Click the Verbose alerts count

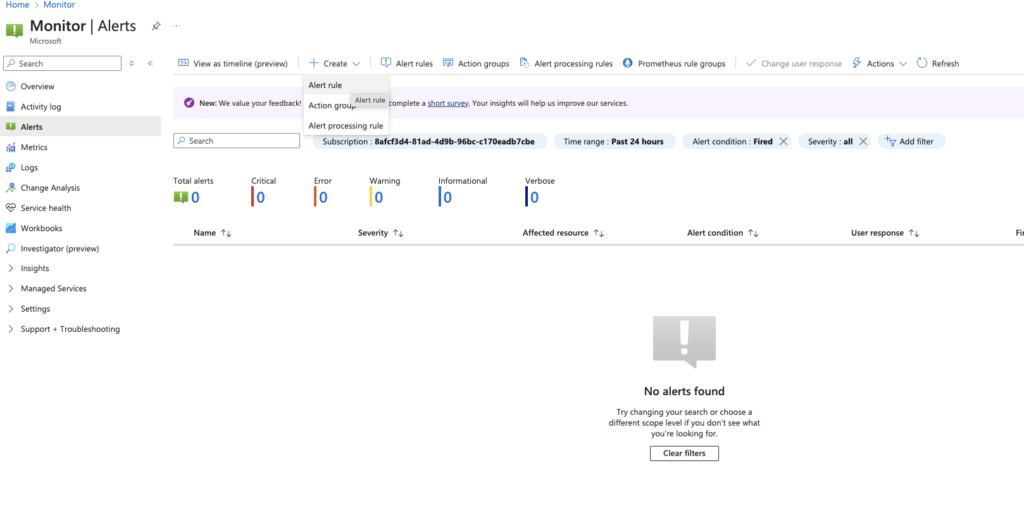pyautogui.click(x=534, y=197)
